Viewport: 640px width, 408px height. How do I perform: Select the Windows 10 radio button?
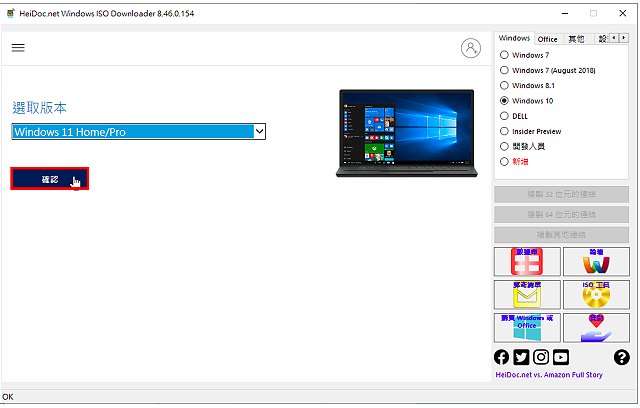pyautogui.click(x=504, y=100)
